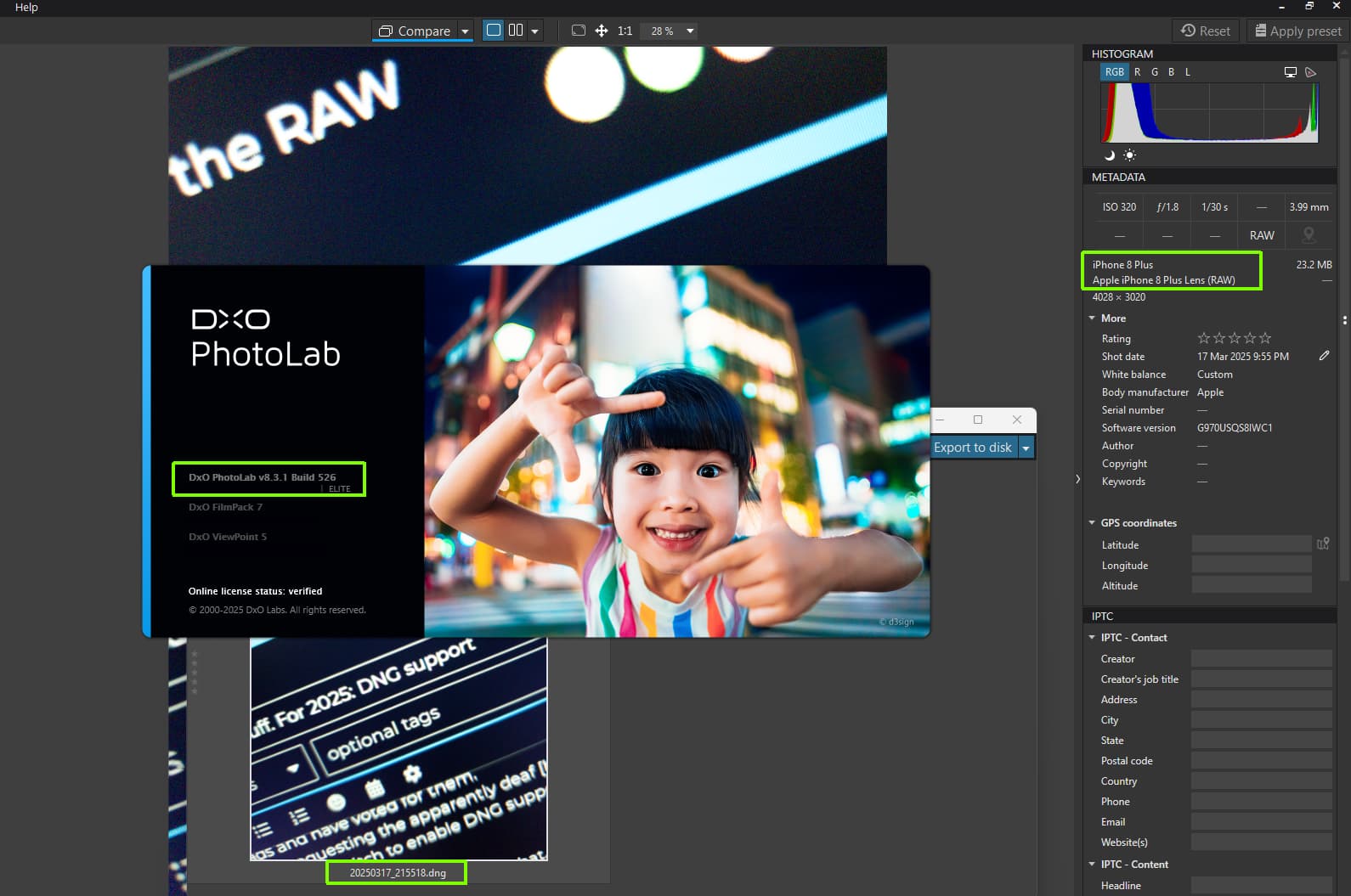Screen dimensions: 1351x896
Task: Open the Help menu
Action: [x=26, y=7]
